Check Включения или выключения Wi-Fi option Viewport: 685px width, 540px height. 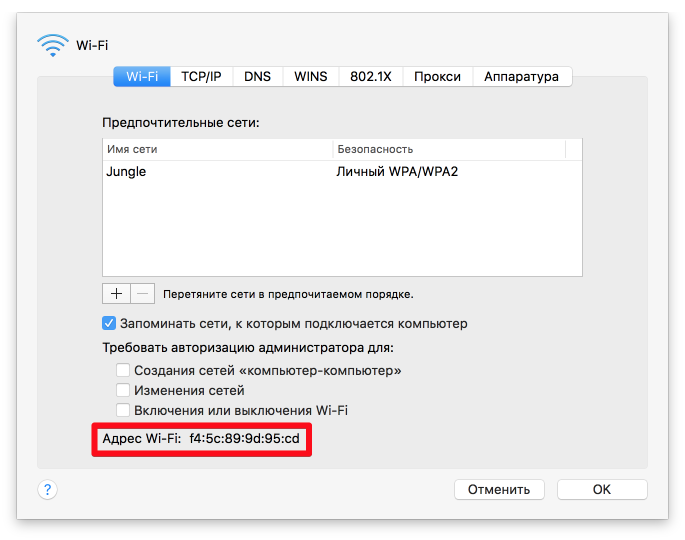(x=123, y=411)
